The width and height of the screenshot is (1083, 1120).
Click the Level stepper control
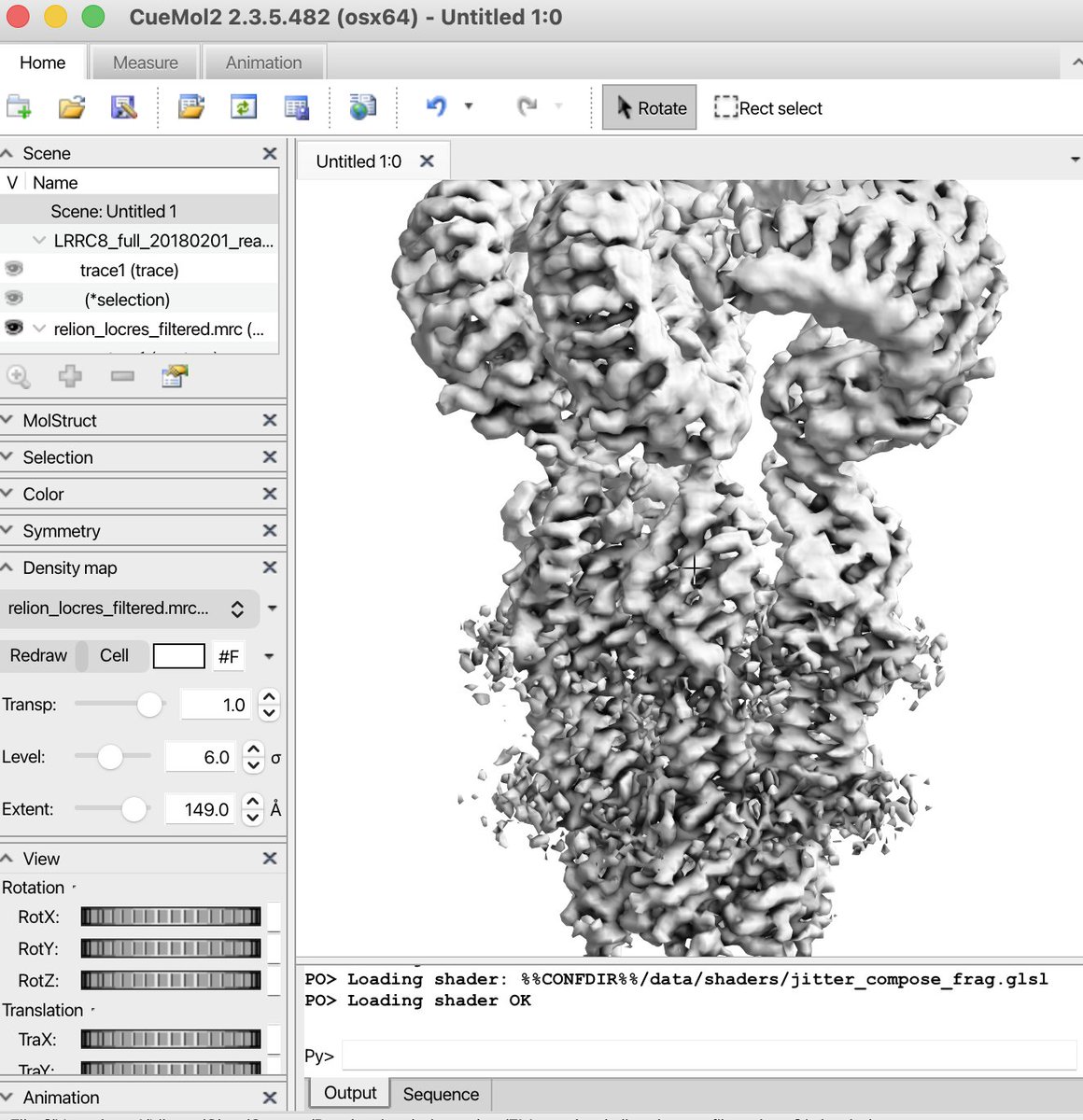pos(253,757)
